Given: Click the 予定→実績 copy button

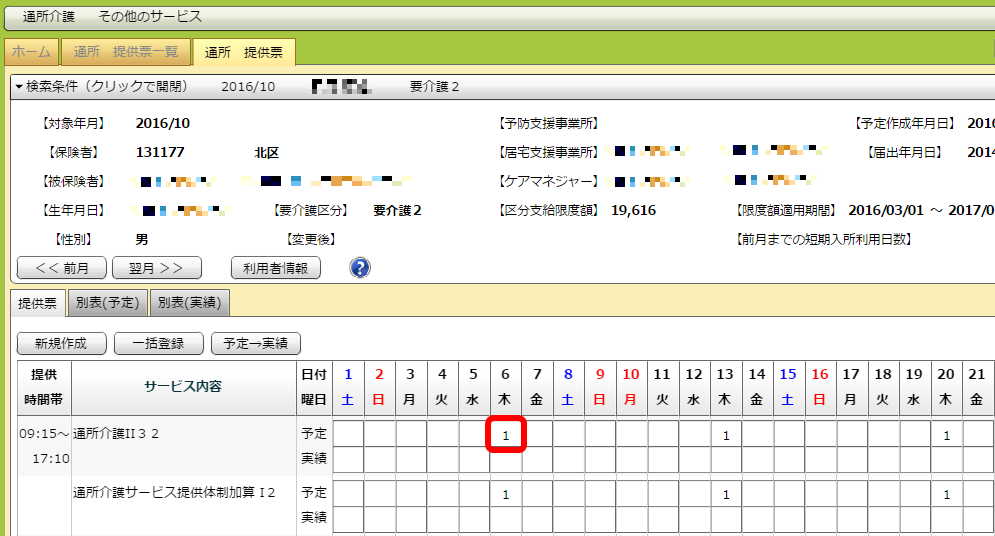Looking at the screenshot, I should [x=255, y=343].
